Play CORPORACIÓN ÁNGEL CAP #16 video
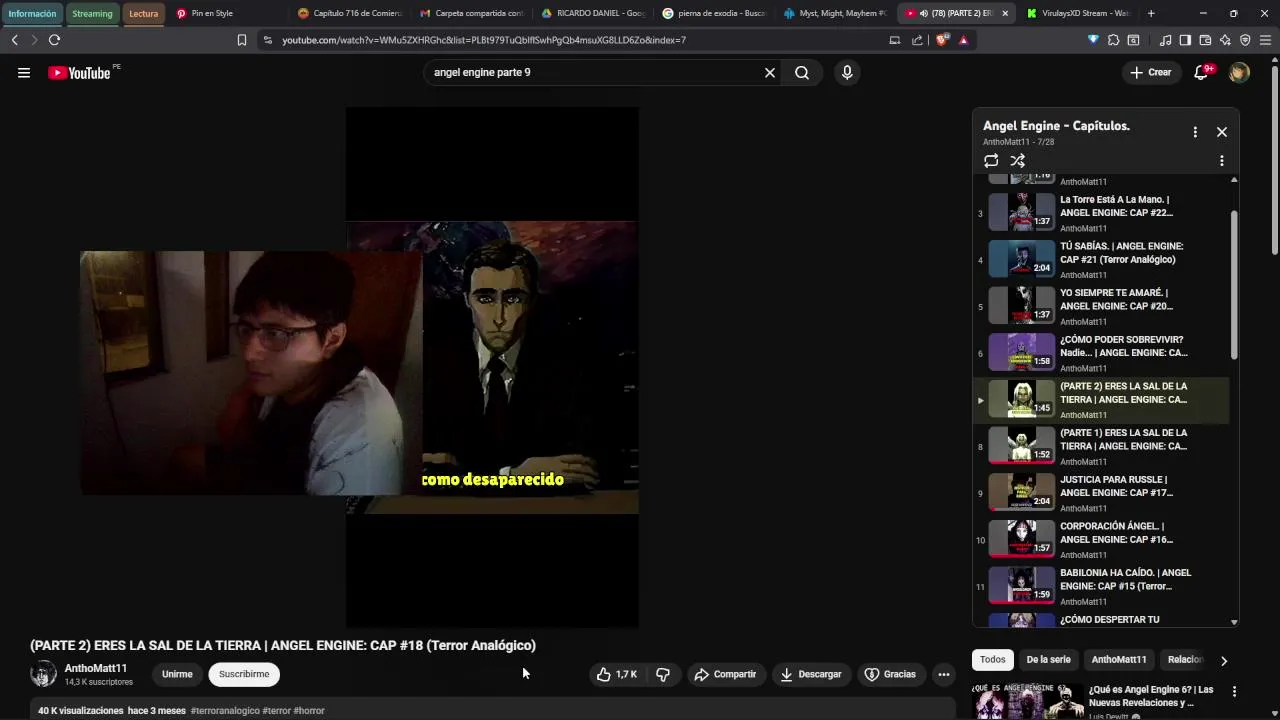This screenshot has height=720, width=1280. point(1102,539)
